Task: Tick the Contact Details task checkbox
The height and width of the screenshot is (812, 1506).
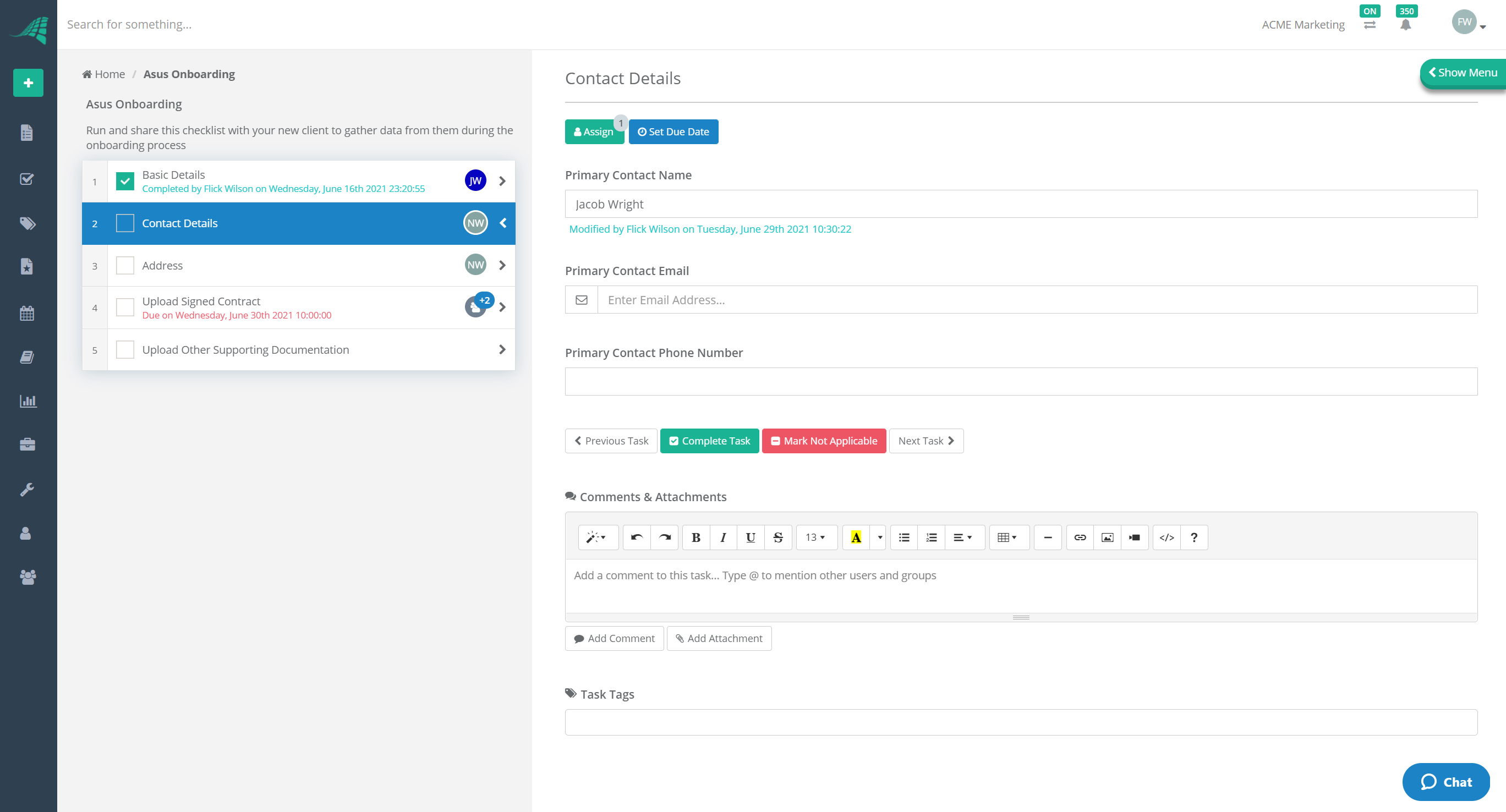Action: [125, 223]
